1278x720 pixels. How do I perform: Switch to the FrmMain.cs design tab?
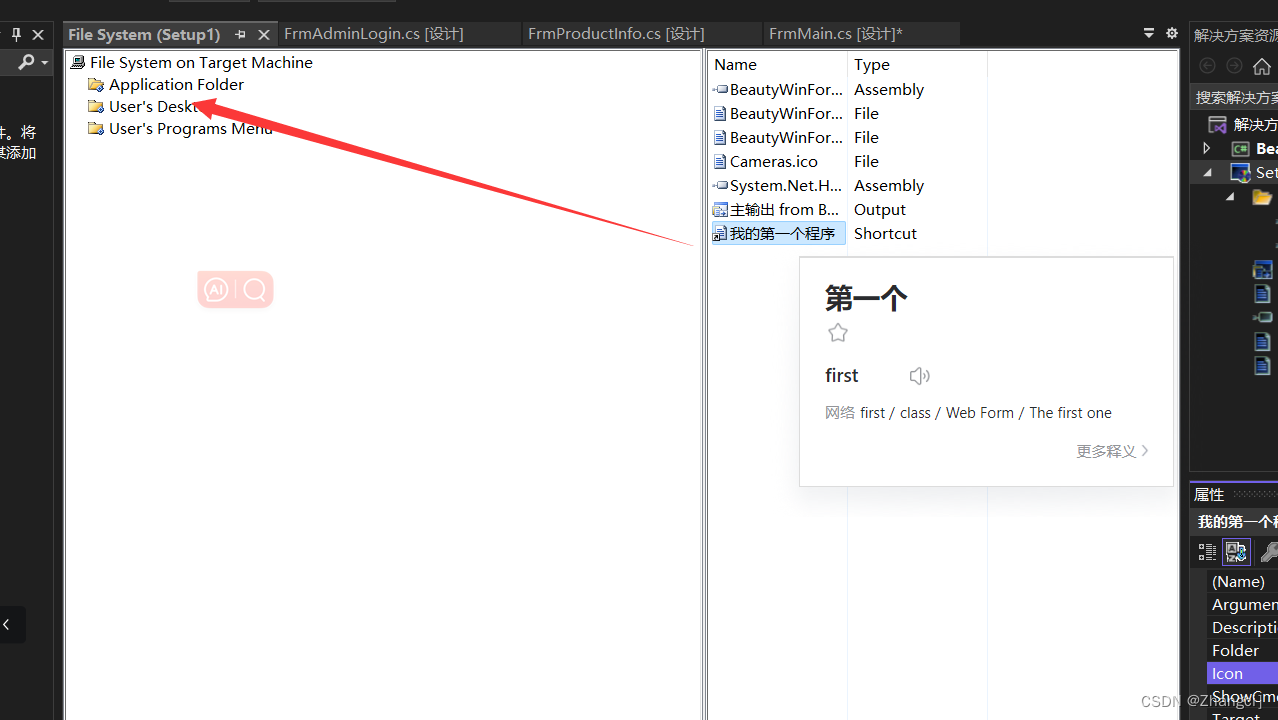835,34
